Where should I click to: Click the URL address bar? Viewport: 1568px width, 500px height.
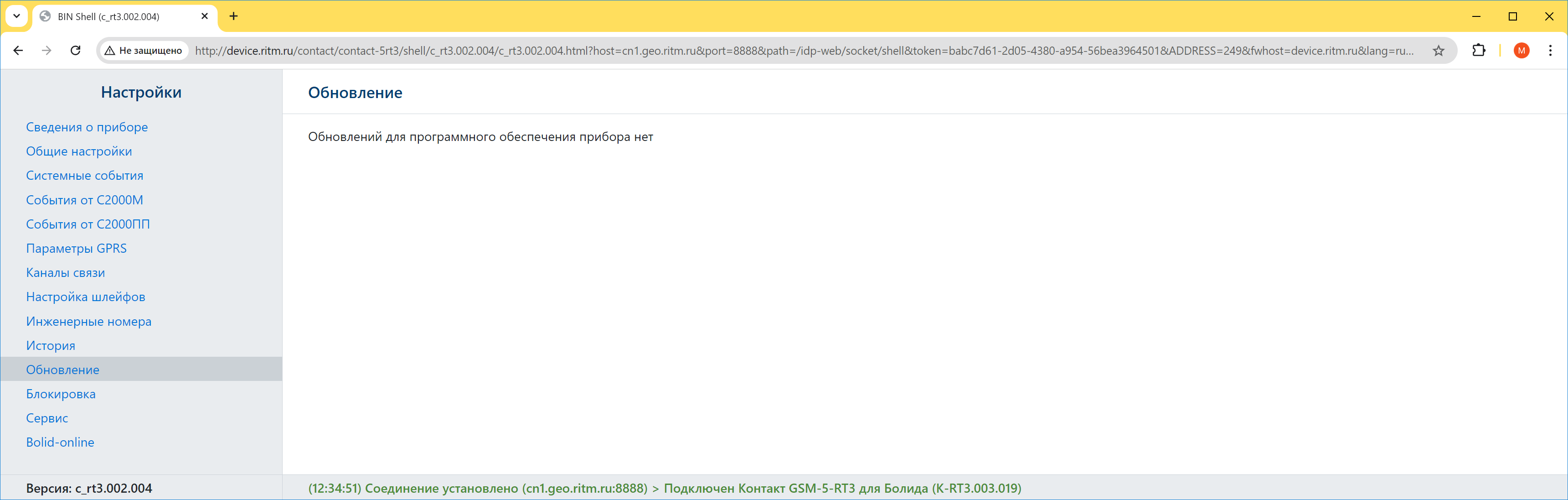click(804, 51)
